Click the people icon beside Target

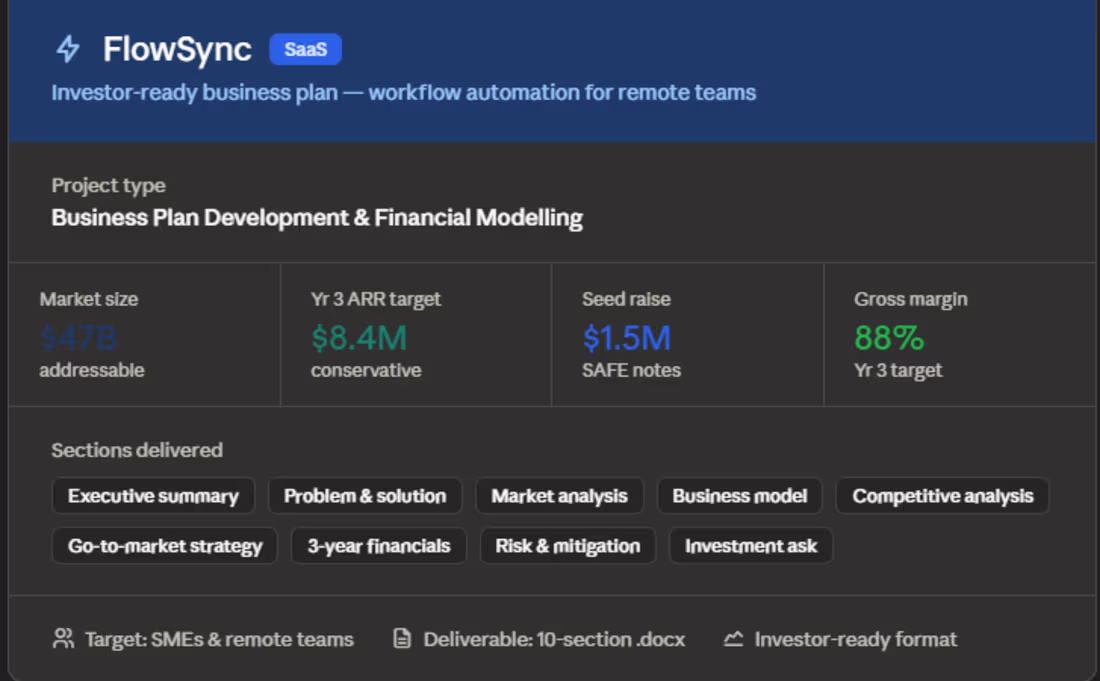click(63, 638)
